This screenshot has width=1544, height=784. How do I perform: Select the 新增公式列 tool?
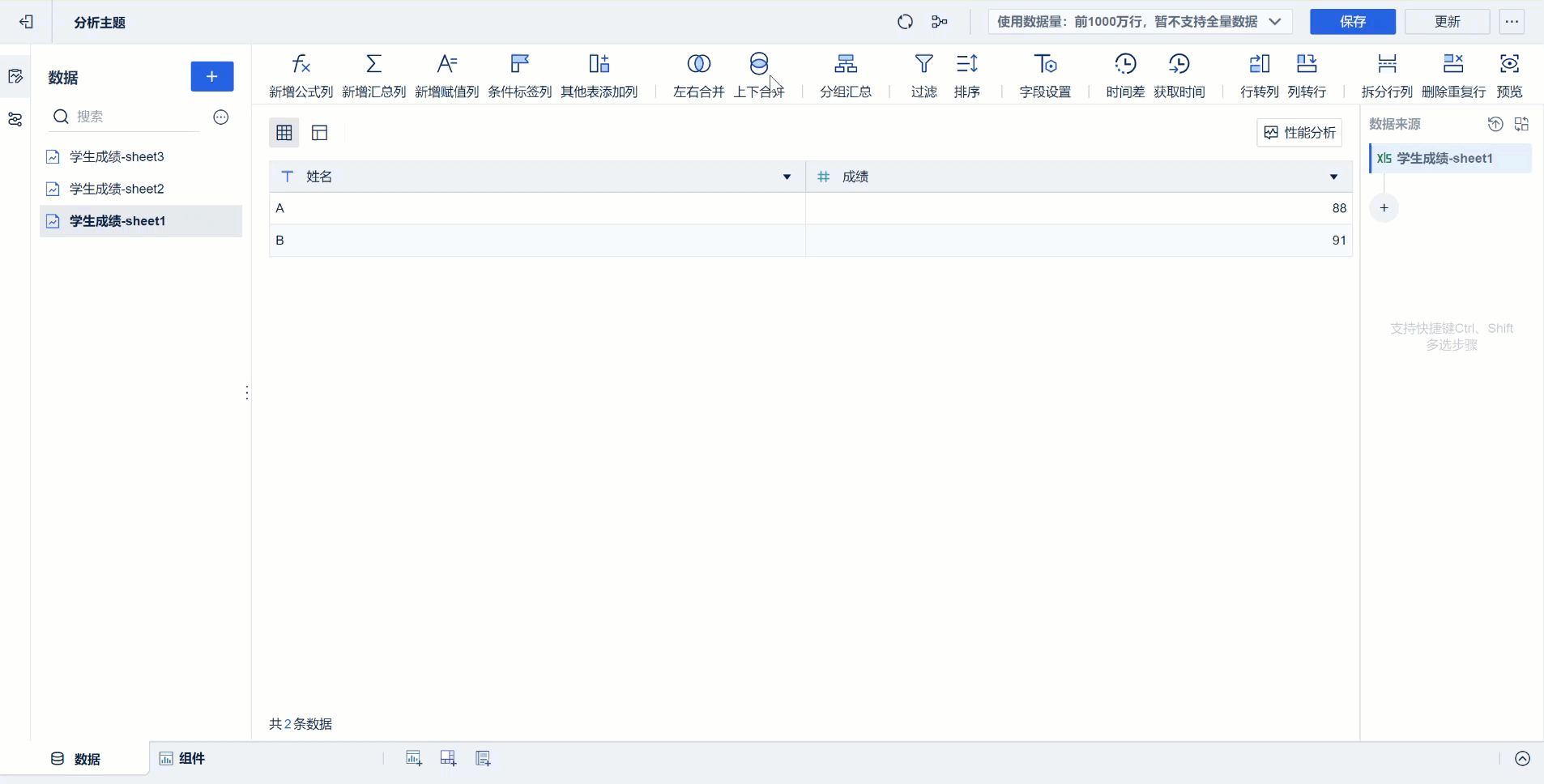pos(300,75)
